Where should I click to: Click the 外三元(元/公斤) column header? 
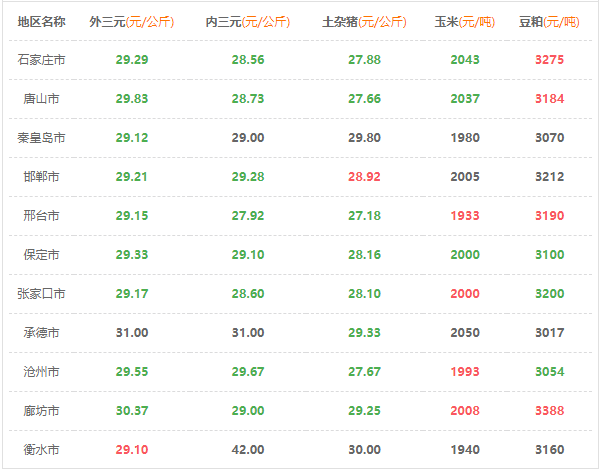[x=132, y=22]
